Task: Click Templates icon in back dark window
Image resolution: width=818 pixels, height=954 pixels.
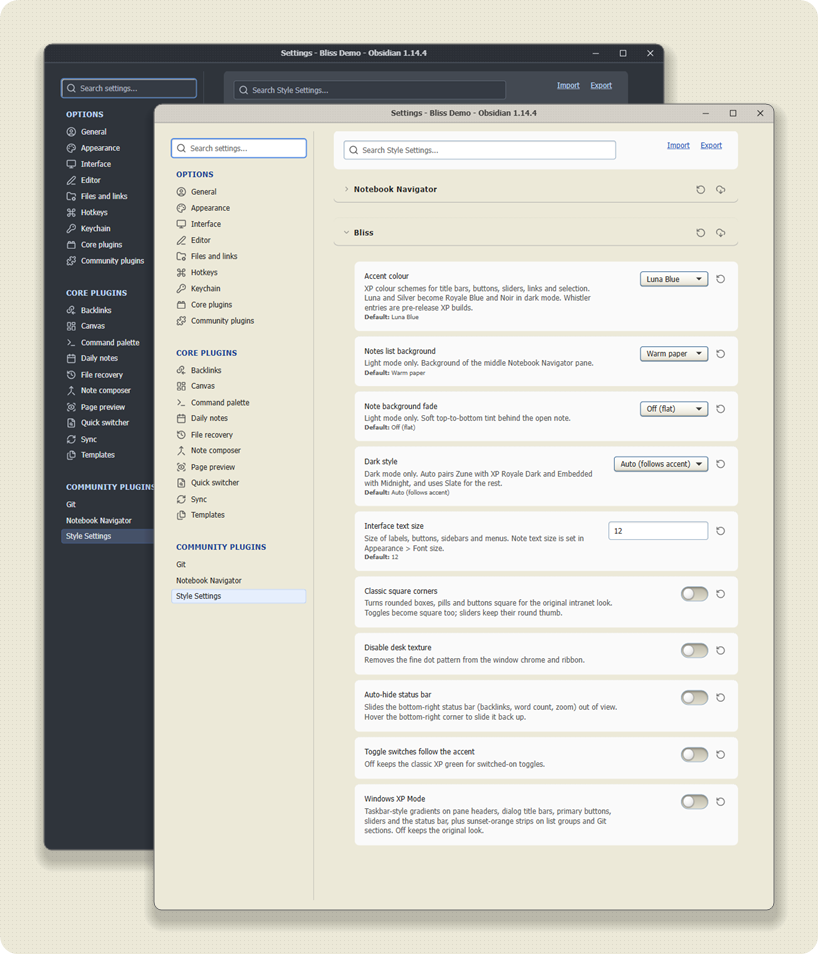Action: [71, 455]
